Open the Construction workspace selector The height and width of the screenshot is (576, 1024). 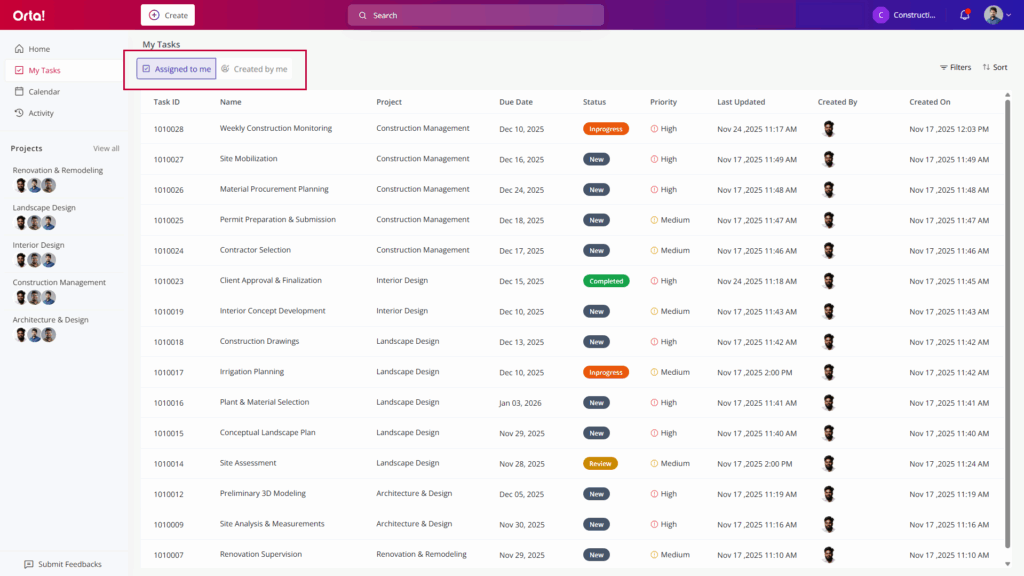pyautogui.click(x=905, y=15)
